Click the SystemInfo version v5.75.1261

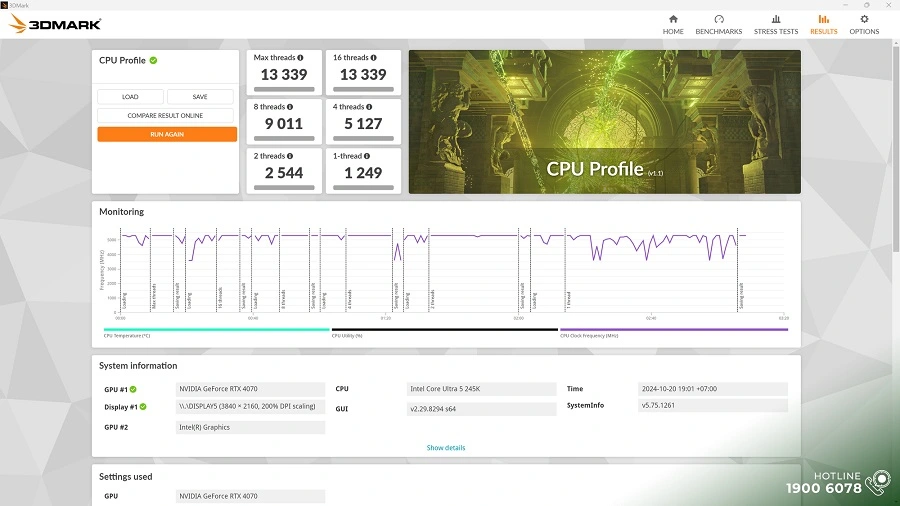(x=713, y=406)
